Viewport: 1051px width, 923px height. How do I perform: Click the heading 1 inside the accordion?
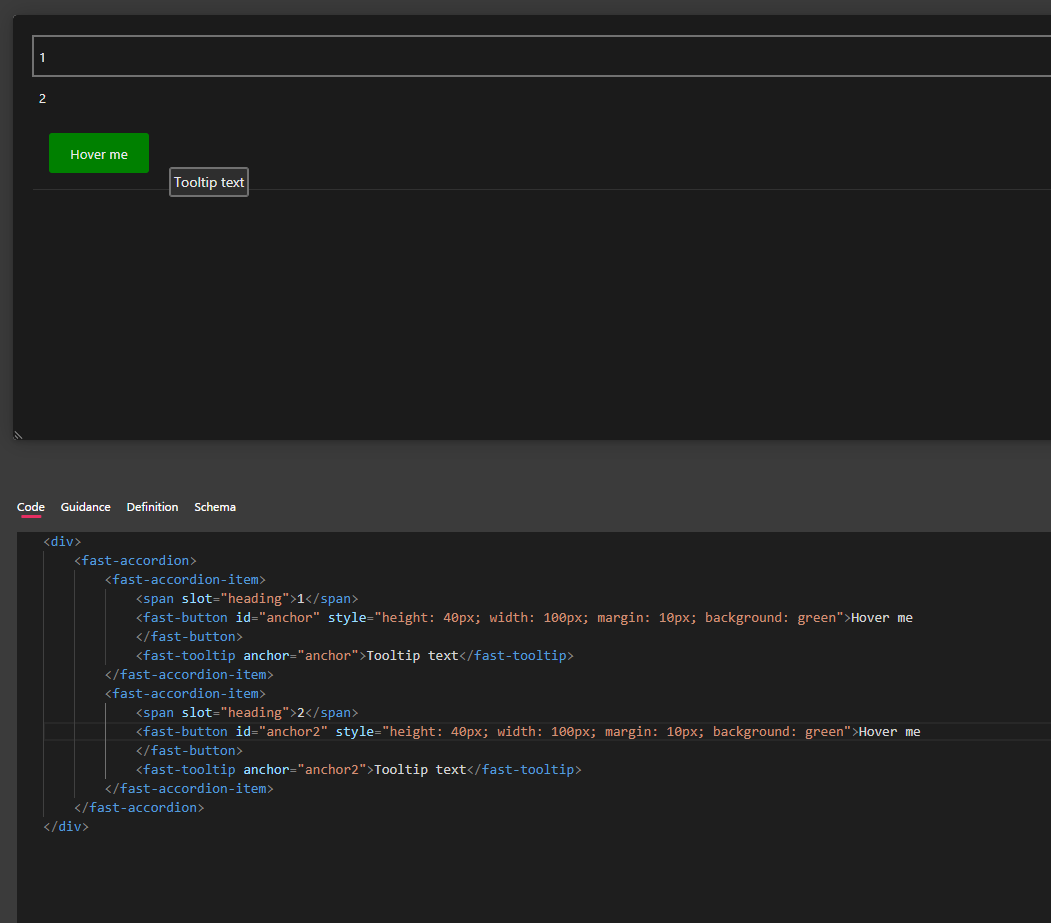[42, 57]
